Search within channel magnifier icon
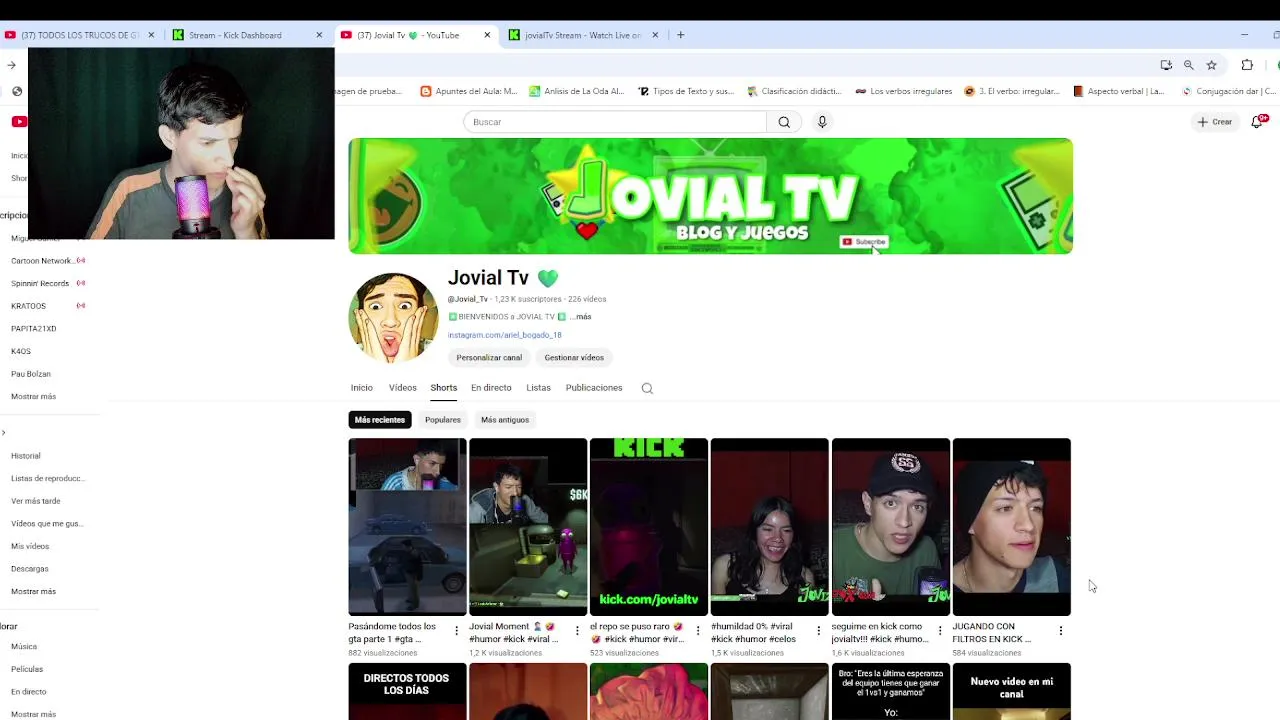 point(647,388)
